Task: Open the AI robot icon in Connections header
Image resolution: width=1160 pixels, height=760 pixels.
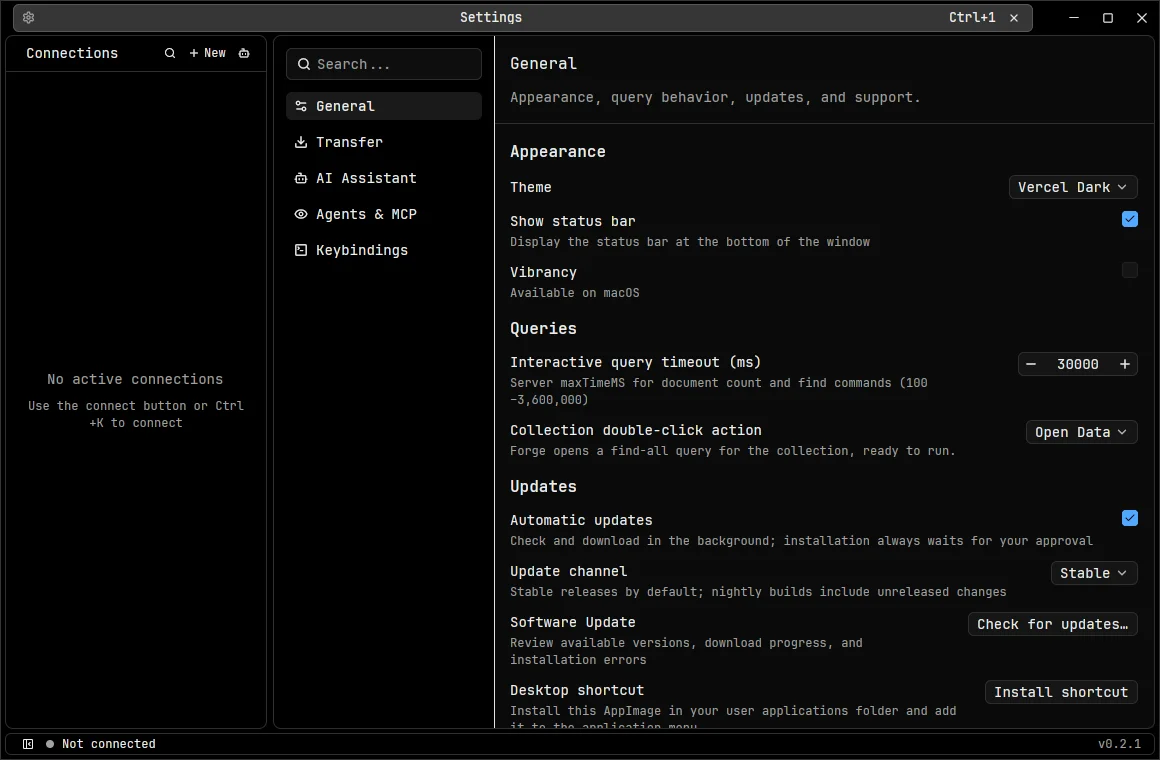Action: click(244, 53)
